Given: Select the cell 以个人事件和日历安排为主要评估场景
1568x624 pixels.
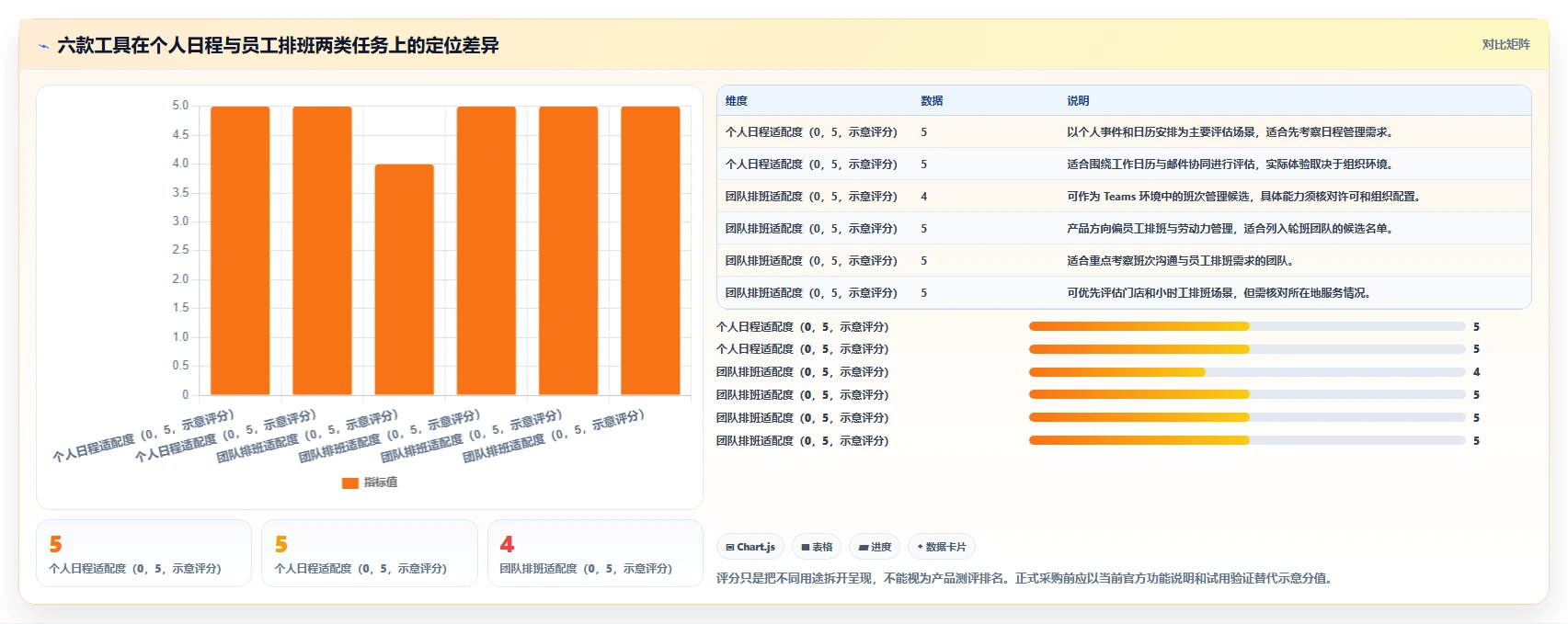Looking at the screenshot, I should pos(1231,132).
